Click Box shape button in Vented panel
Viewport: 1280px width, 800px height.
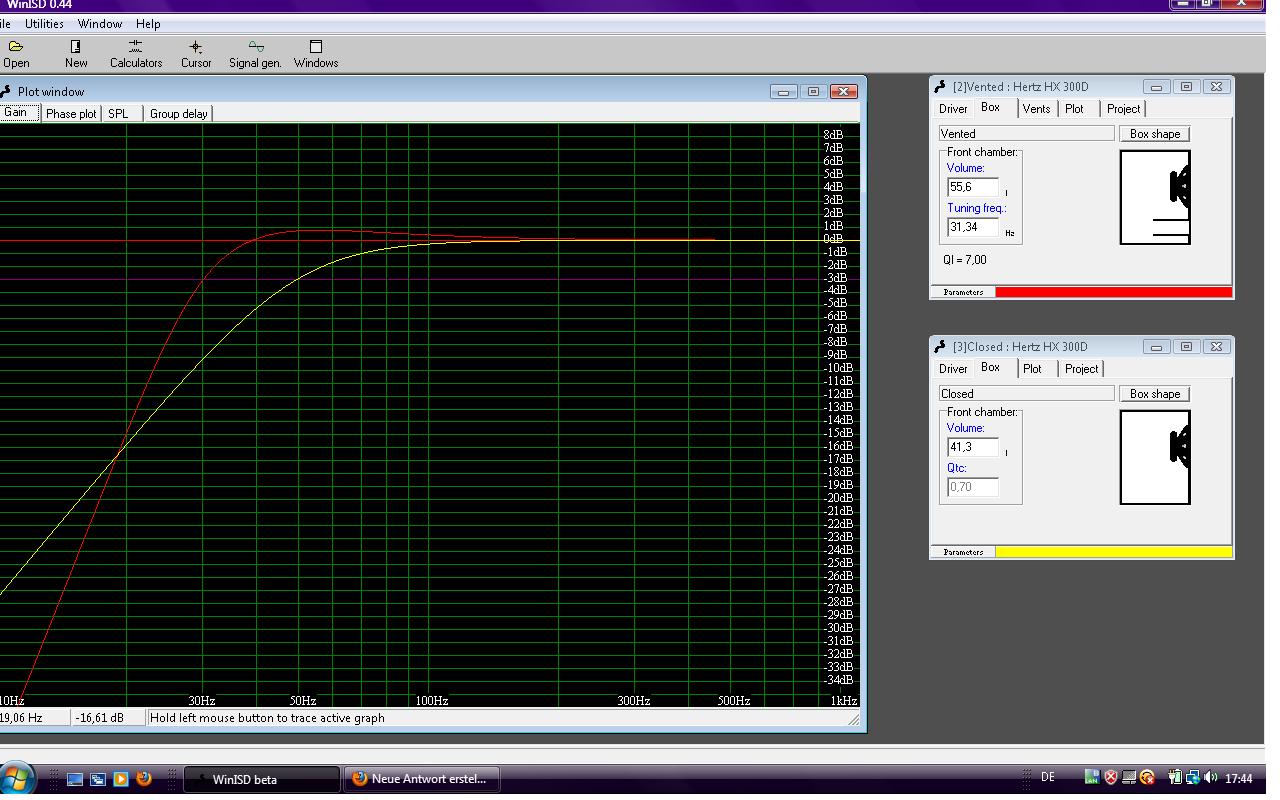(x=1155, y=134)
